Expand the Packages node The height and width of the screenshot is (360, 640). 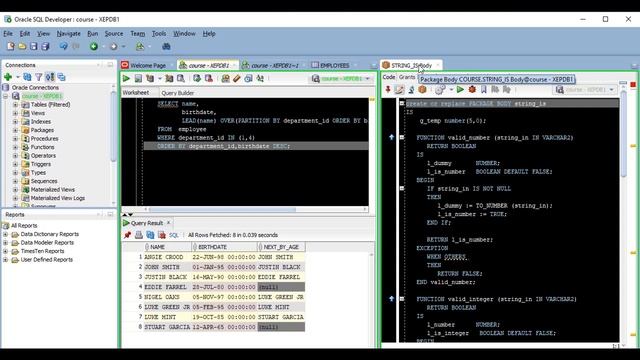coord(15,130)
